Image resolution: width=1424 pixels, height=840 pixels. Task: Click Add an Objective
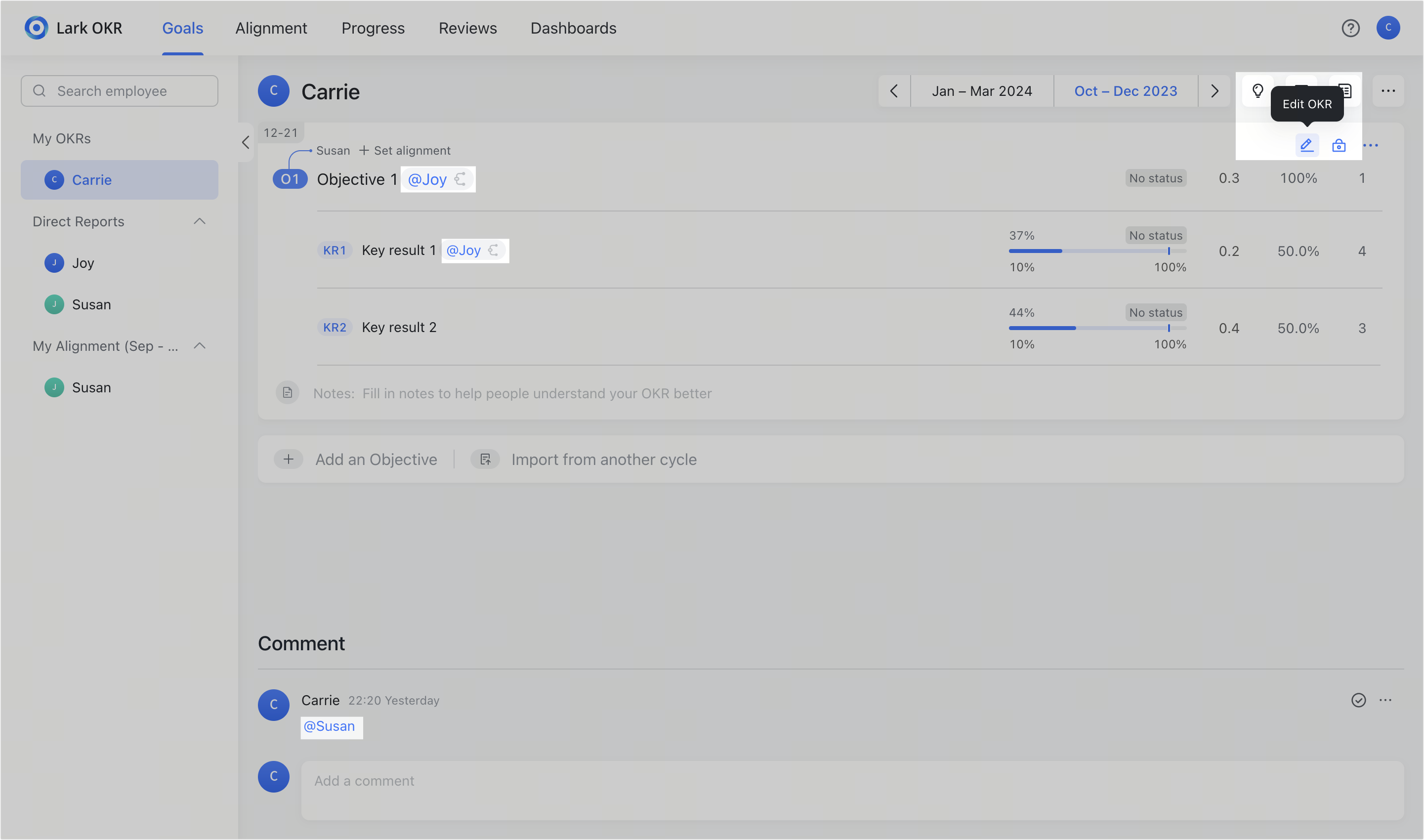click(x=376, y=459)
